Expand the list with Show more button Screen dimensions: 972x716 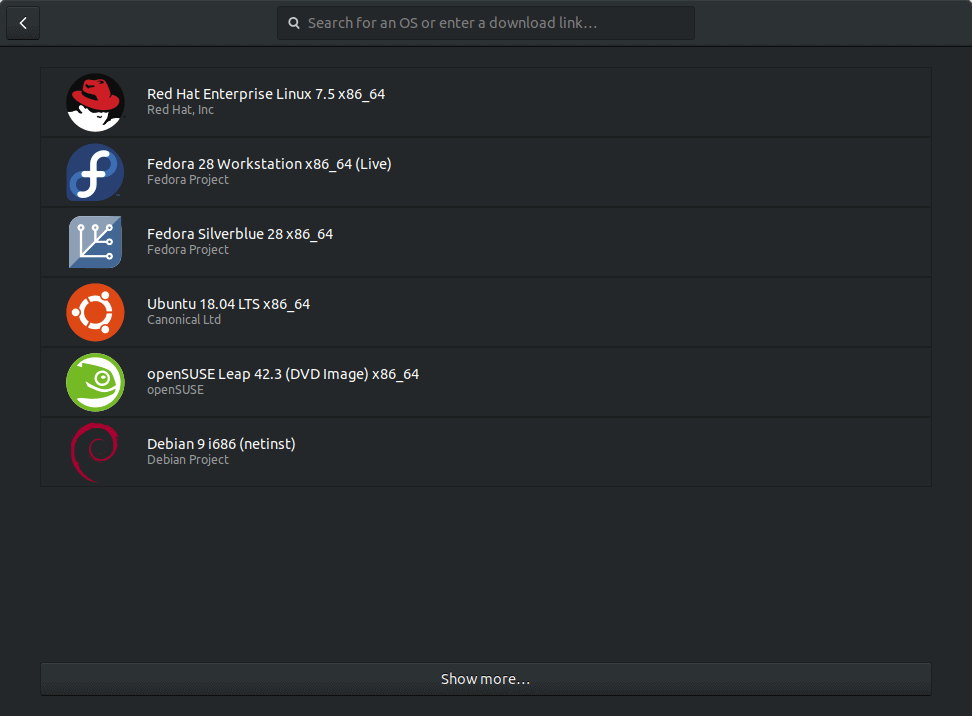pyautogui.click(x=485, y=679)
